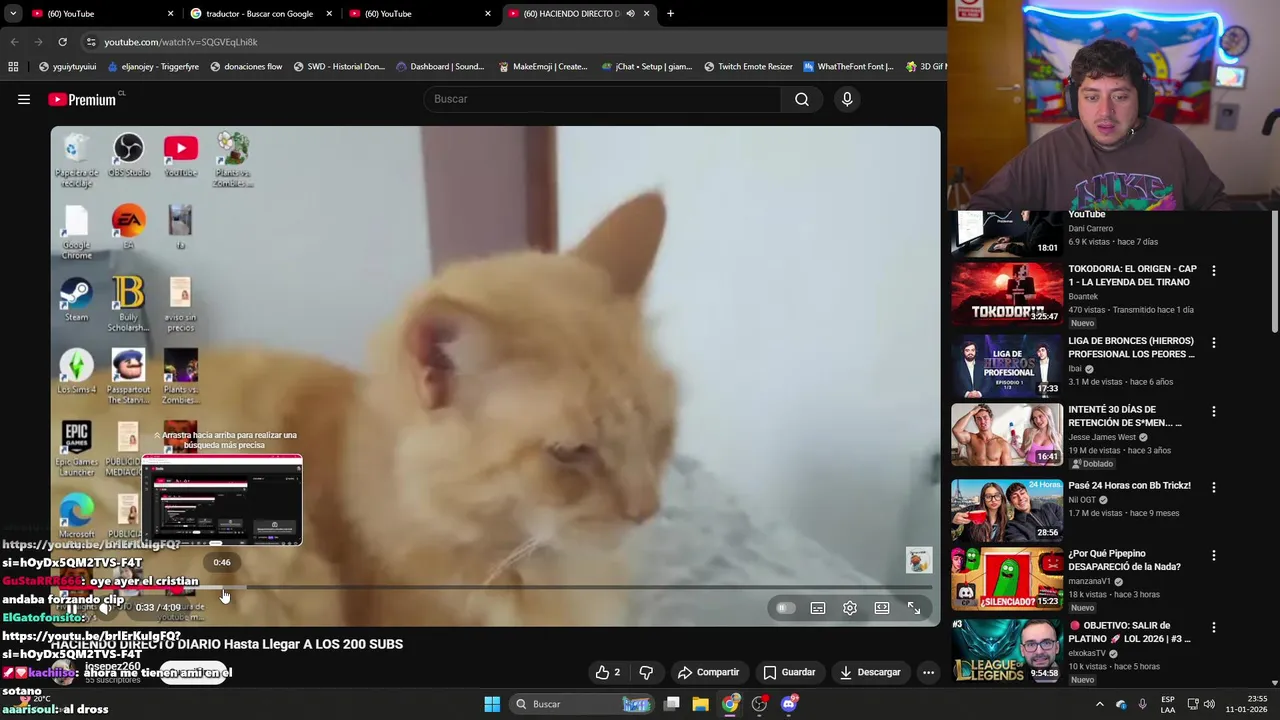This screenshot has height=720, width=1280.
Task: Dislike the video with thumbs down
Action: [x=646, y=672]
